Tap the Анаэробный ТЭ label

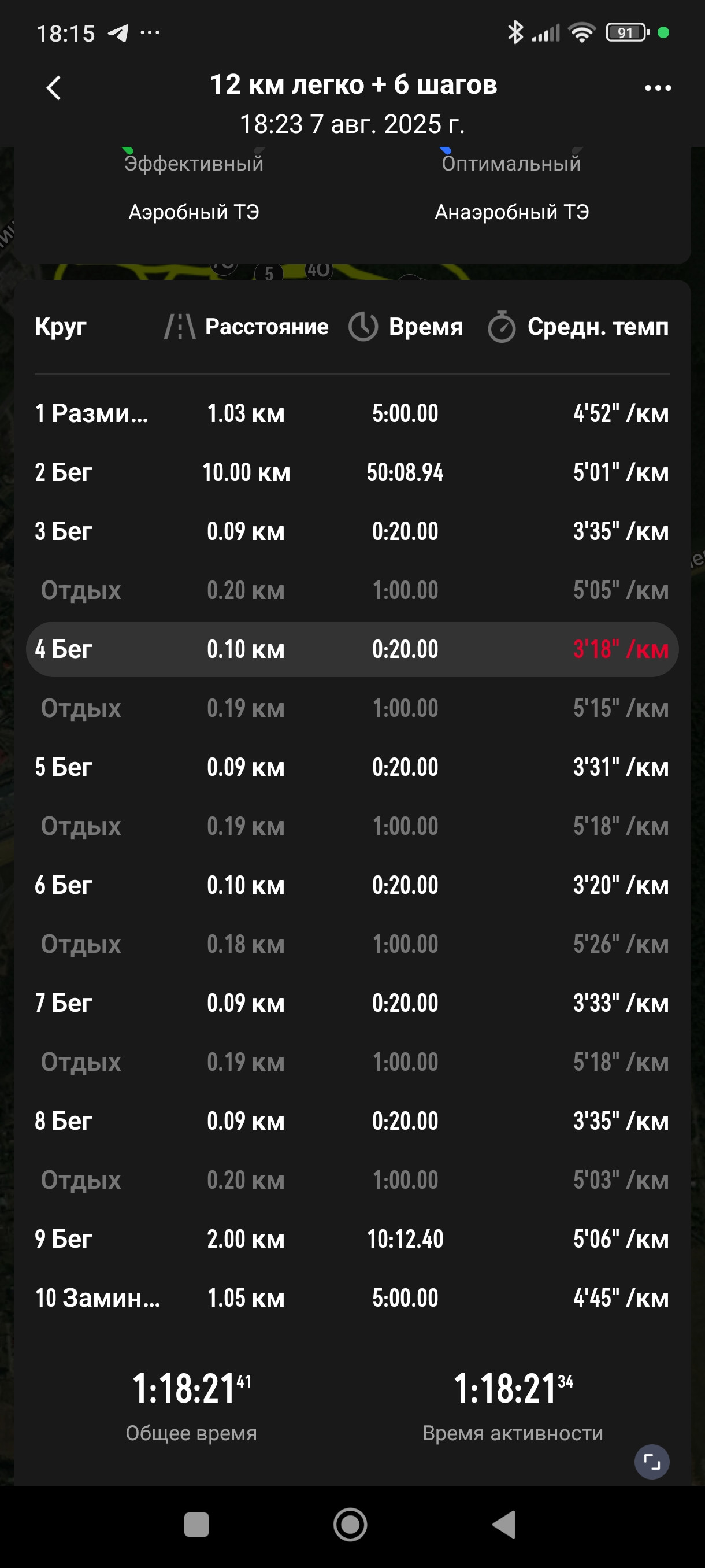[511, 212]
